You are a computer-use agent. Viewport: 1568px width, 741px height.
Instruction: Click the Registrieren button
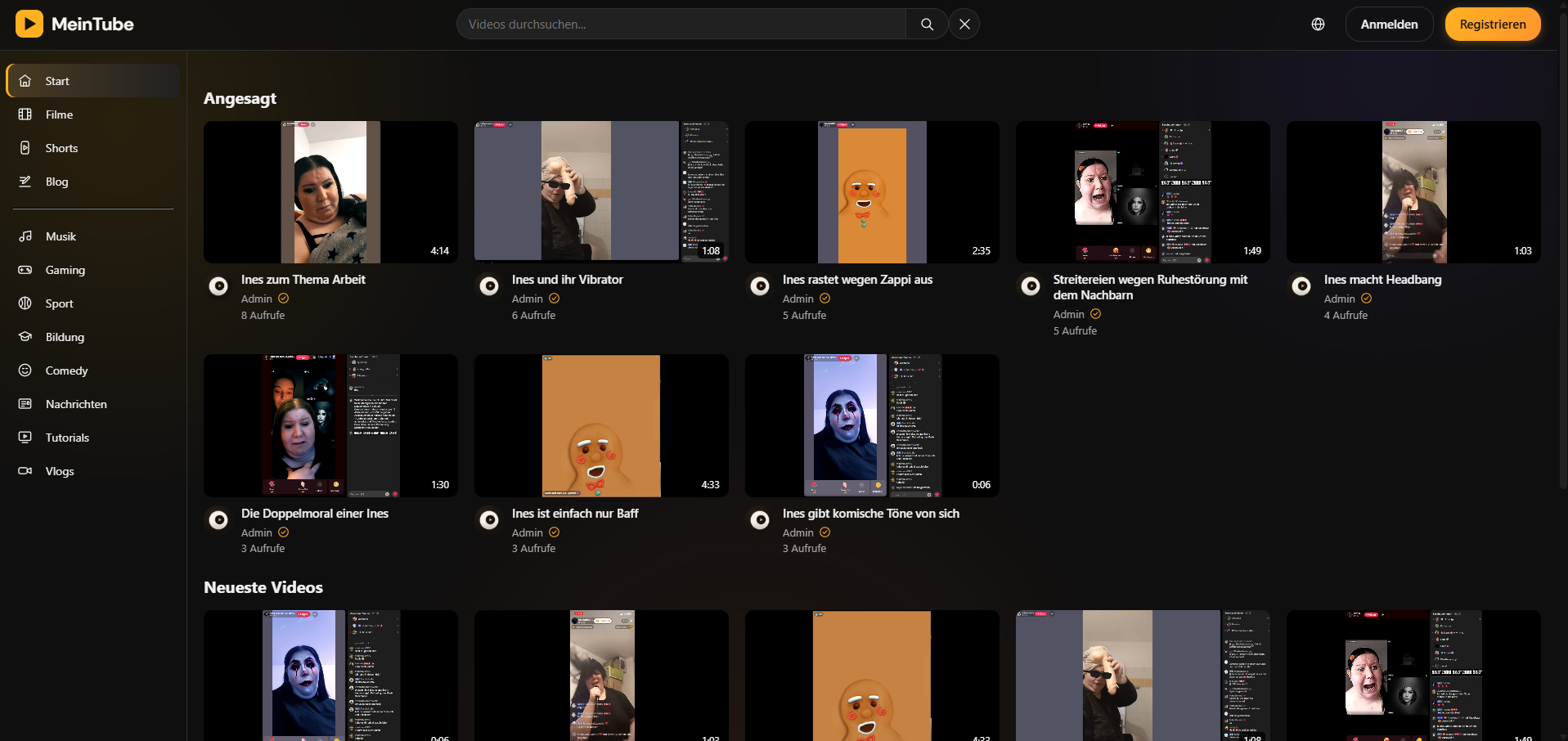point(1493,25)
